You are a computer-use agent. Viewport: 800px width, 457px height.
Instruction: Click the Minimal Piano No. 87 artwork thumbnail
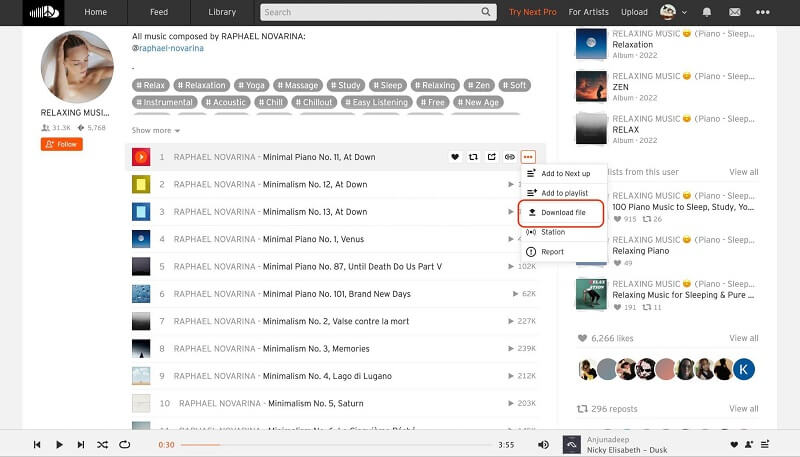click(x=141, y=267)
